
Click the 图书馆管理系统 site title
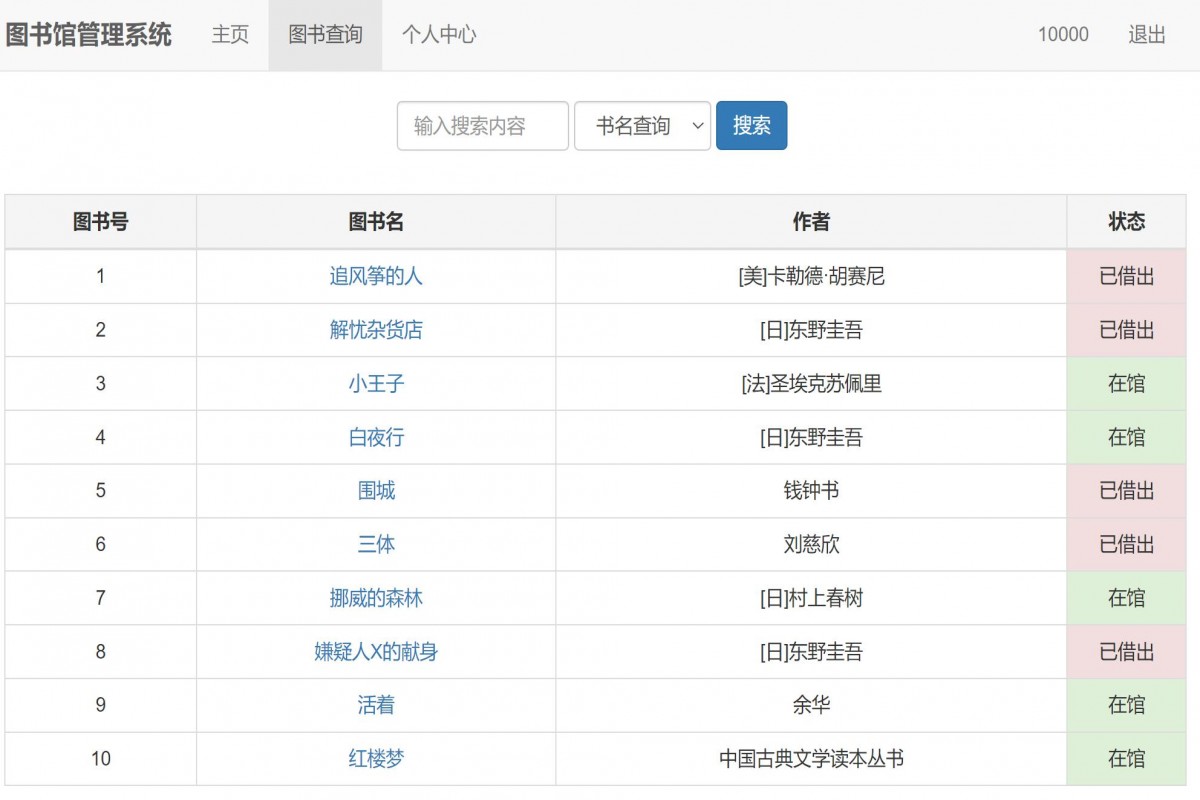92,35
